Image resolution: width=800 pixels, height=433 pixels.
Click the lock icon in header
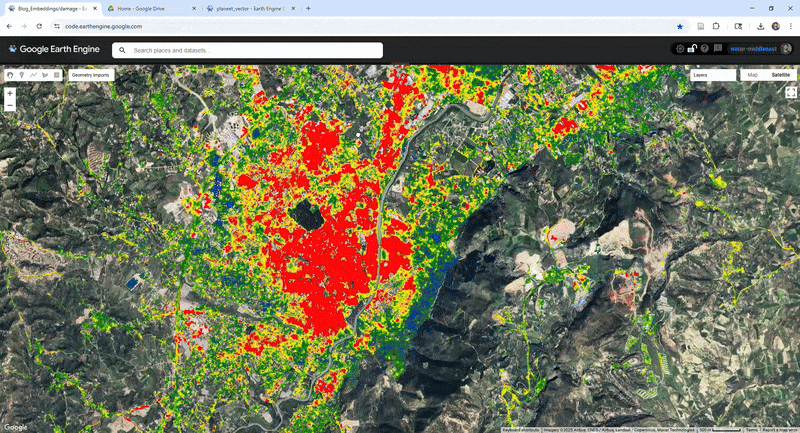coord(692,48)
